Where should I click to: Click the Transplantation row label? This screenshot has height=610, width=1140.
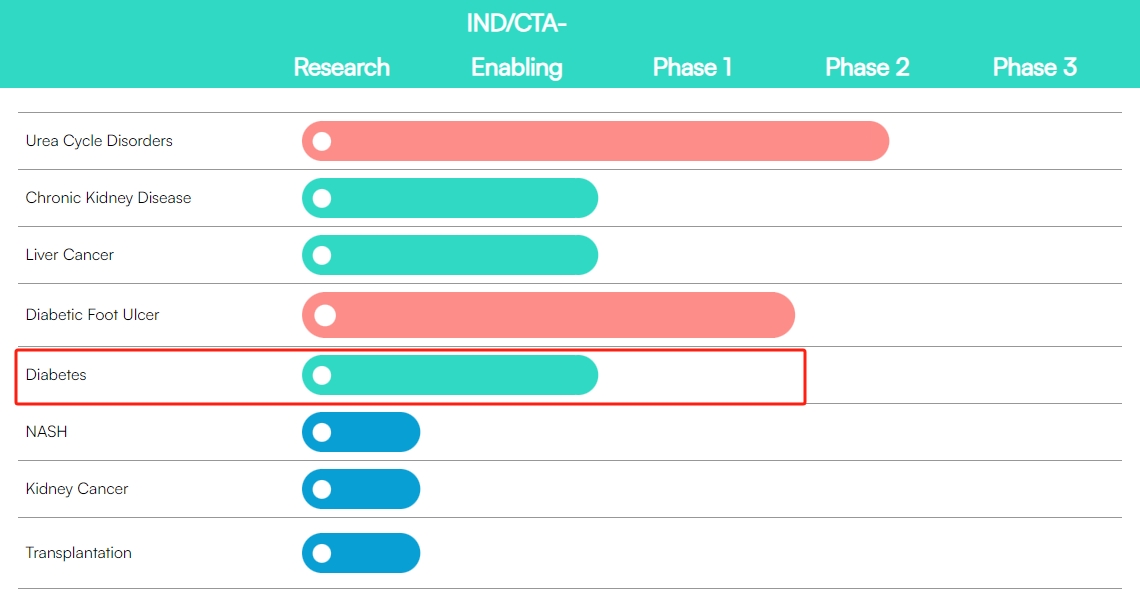point(78,553)
